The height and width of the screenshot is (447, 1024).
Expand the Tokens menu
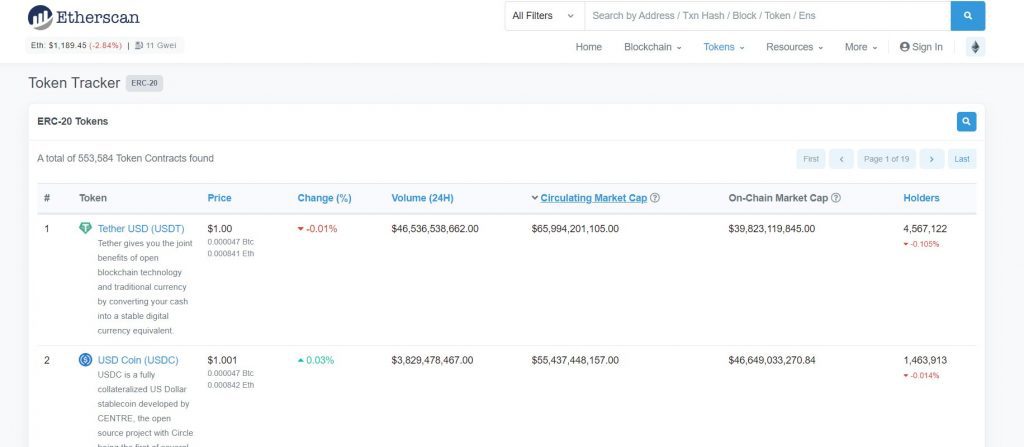[x=724, y=47]
